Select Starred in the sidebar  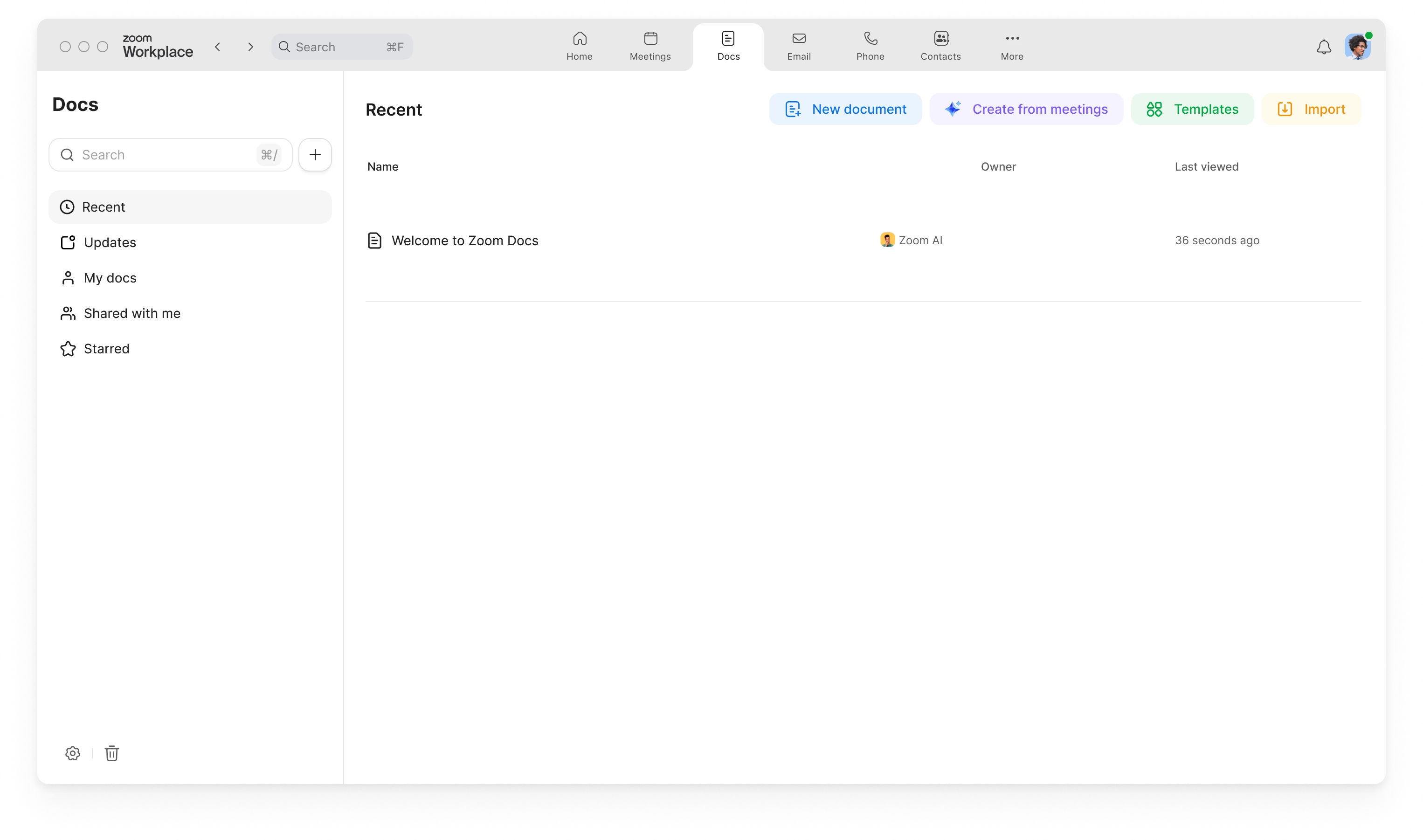pos(106,349)
